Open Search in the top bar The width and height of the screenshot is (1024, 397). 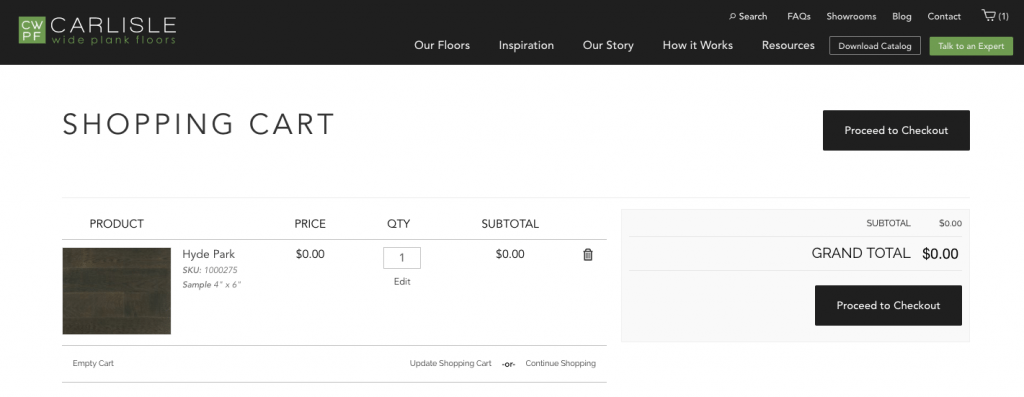(x=748, y=16)
